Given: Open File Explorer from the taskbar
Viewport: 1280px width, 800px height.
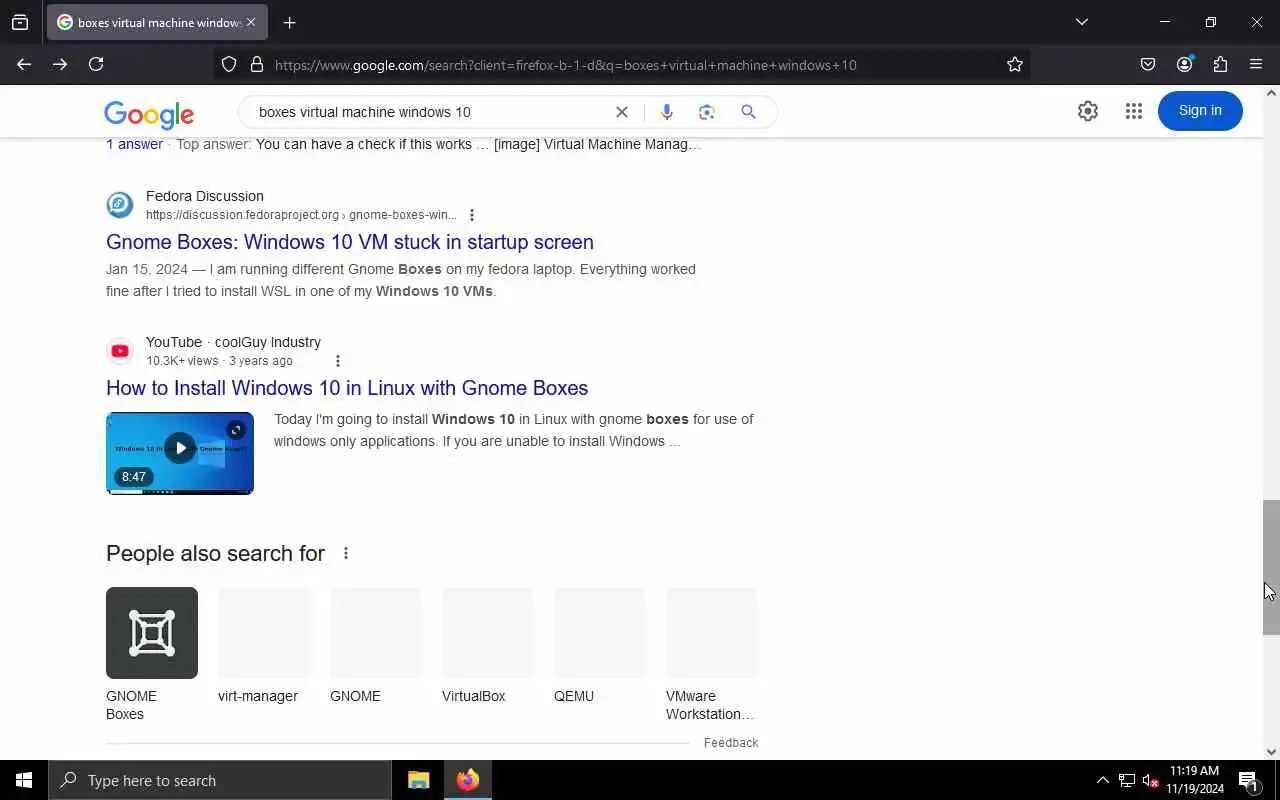Looking at the screenshot, I should 419,780.
